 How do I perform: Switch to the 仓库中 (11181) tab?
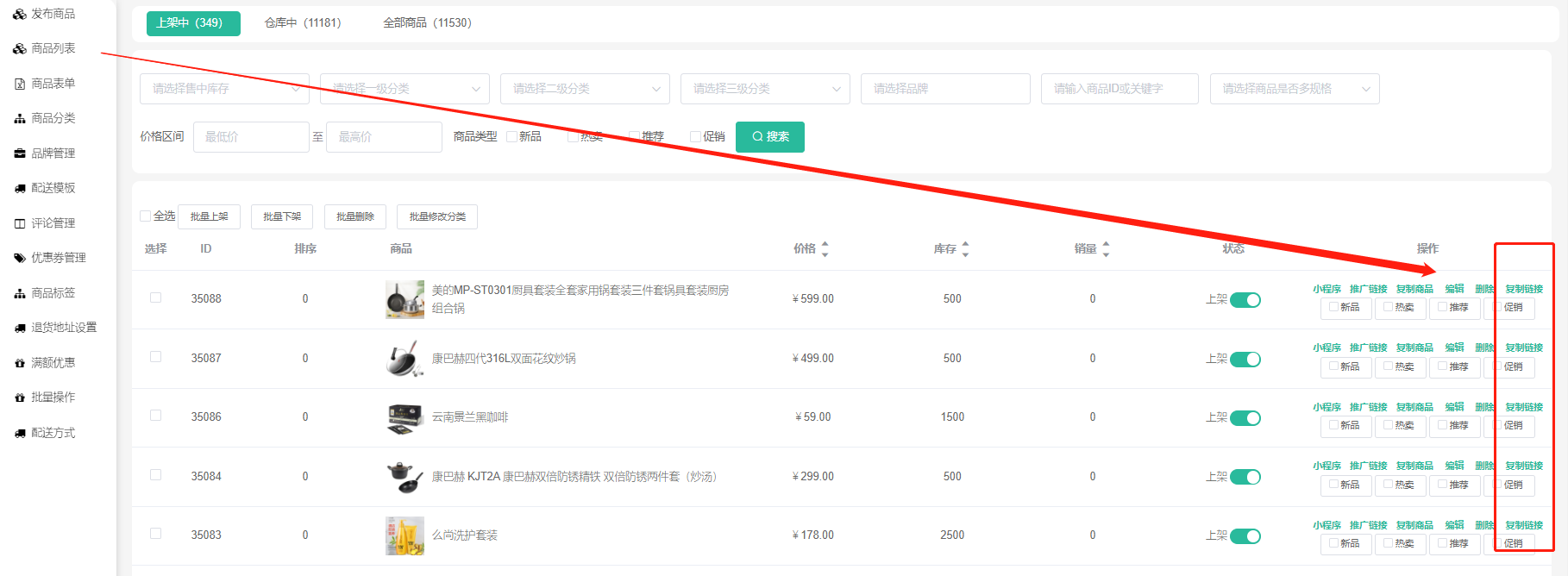[303, 23]
